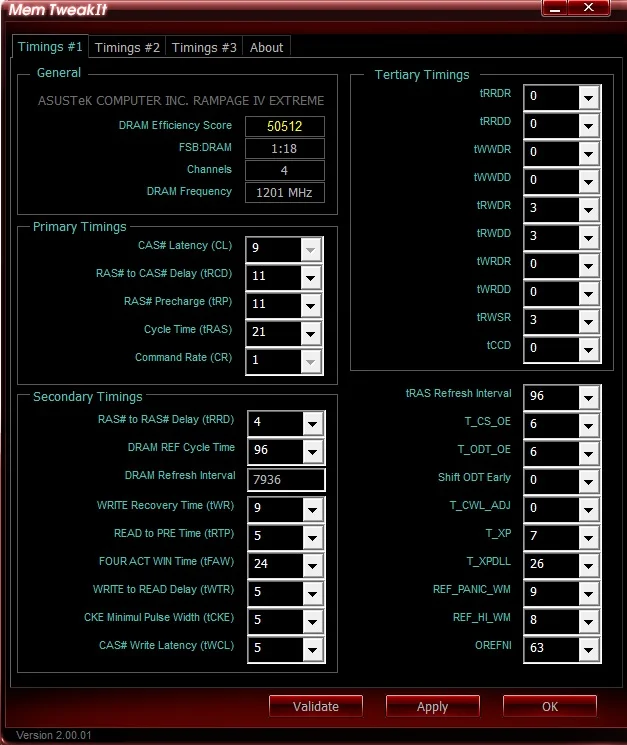
Task: Select the Timings #1 tab
Action: pos(50,47)
